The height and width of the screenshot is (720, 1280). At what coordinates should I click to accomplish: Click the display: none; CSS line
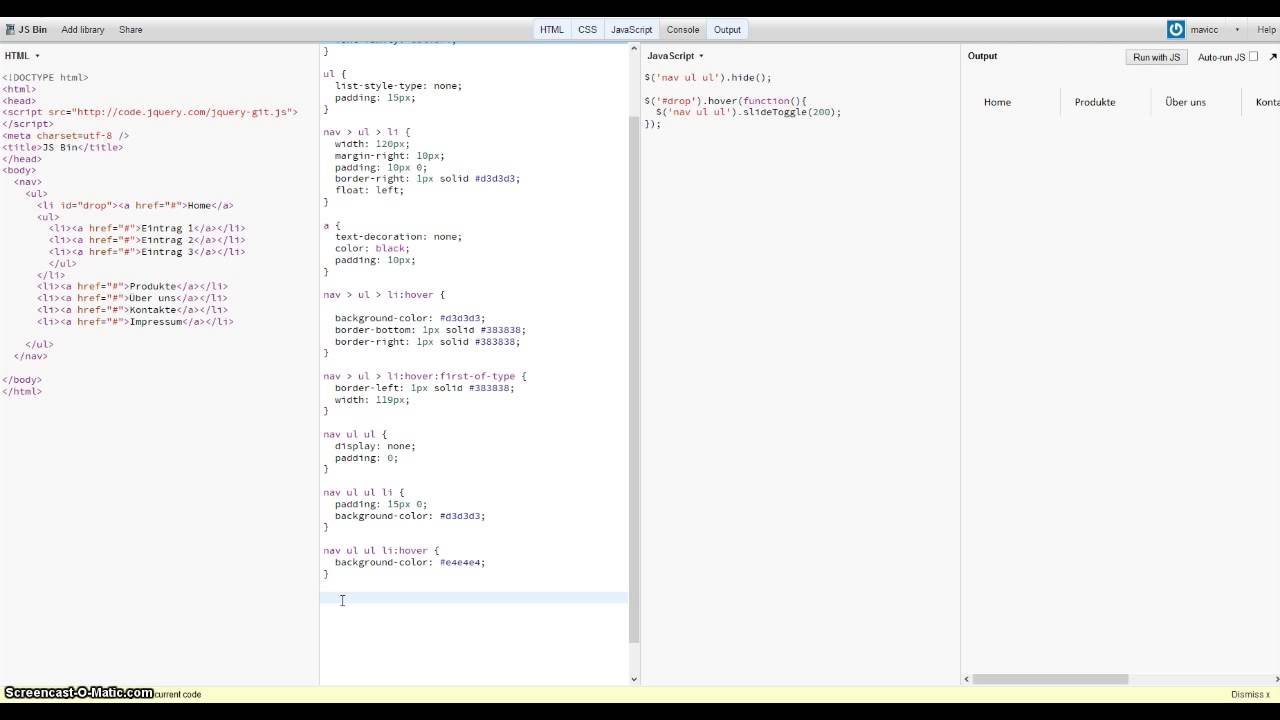tap(375, 446)
